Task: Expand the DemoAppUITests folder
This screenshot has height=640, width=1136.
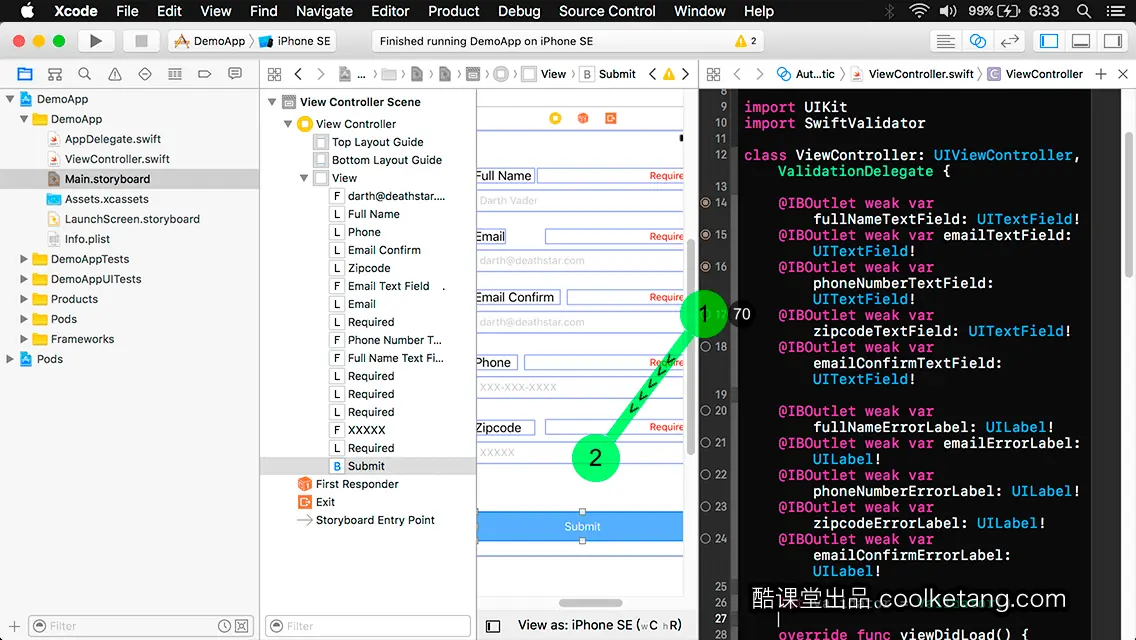Action: tap(24, 279)
